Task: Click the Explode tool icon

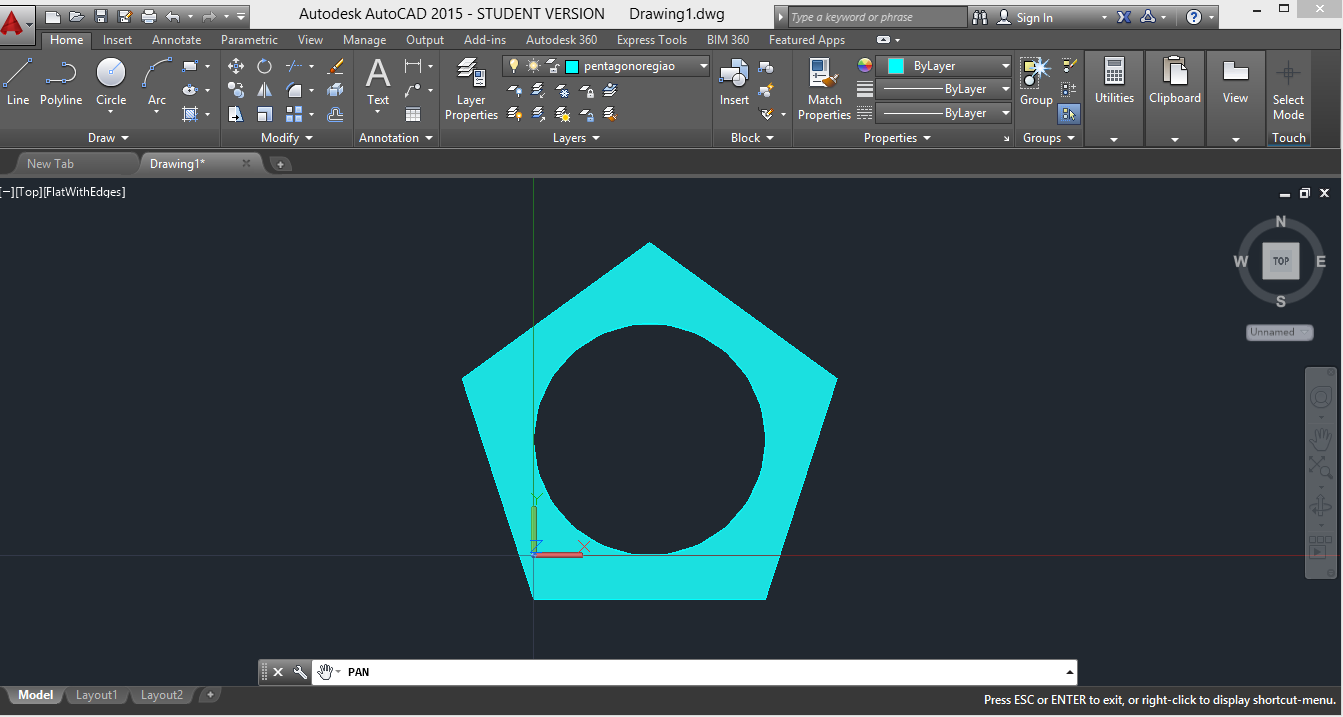Action: 336,90
